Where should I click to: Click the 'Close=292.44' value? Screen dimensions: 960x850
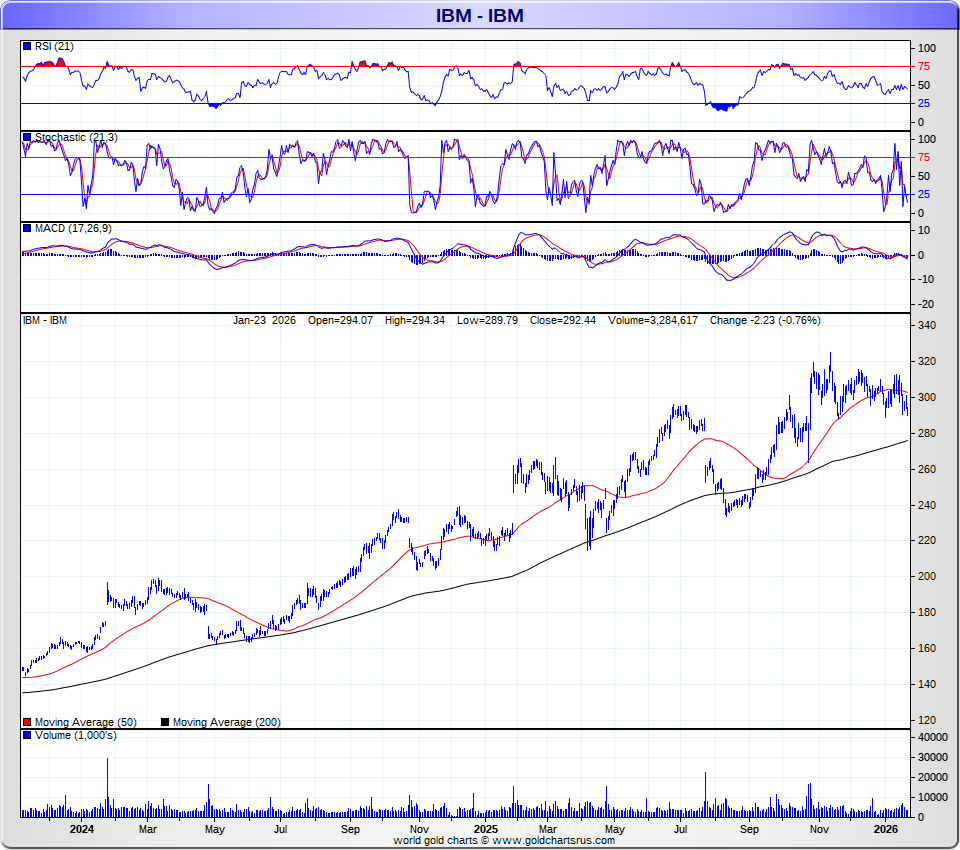coord(563,320)
